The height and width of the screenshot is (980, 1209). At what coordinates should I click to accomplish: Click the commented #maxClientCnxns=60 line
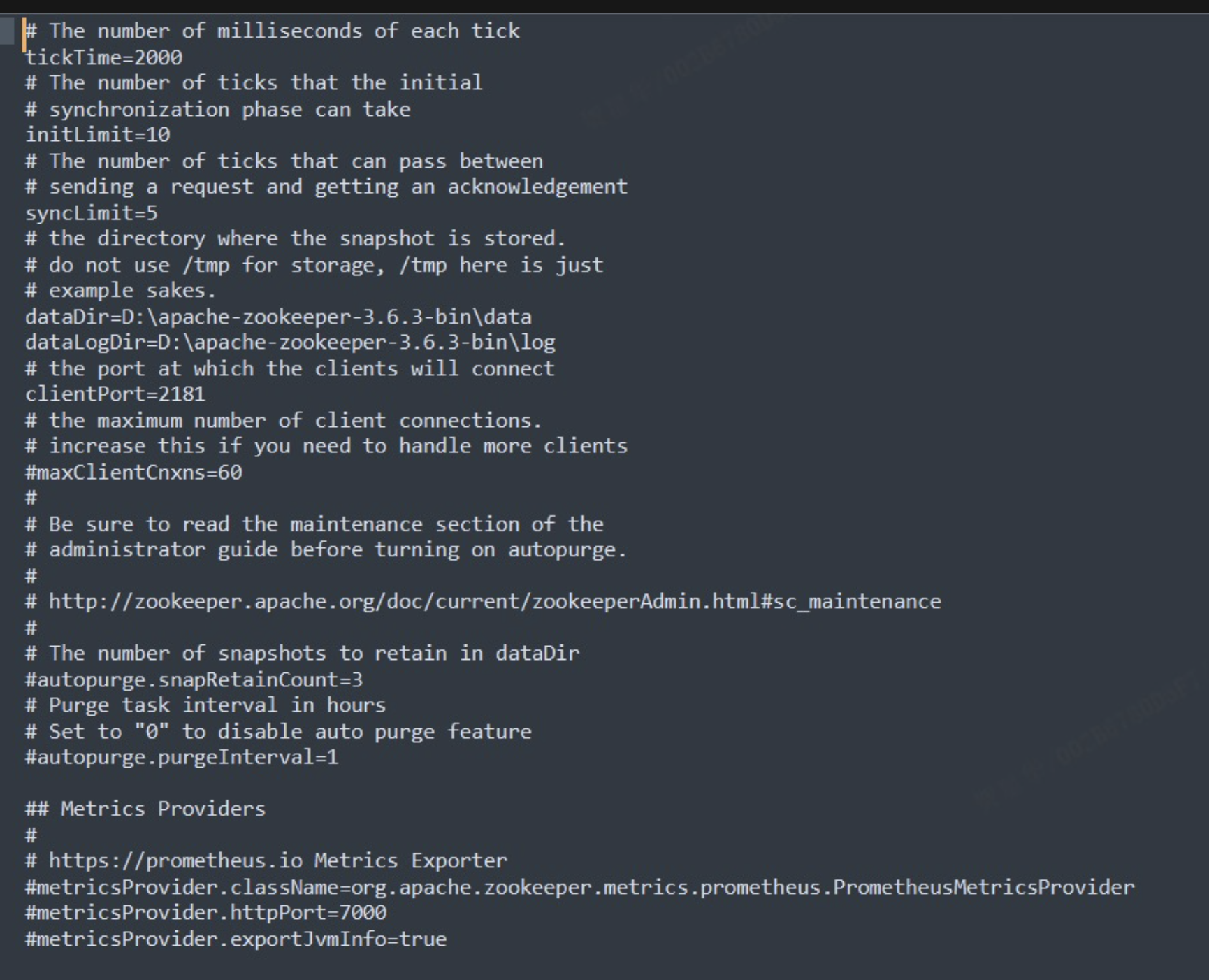click(x=133, y=473)
